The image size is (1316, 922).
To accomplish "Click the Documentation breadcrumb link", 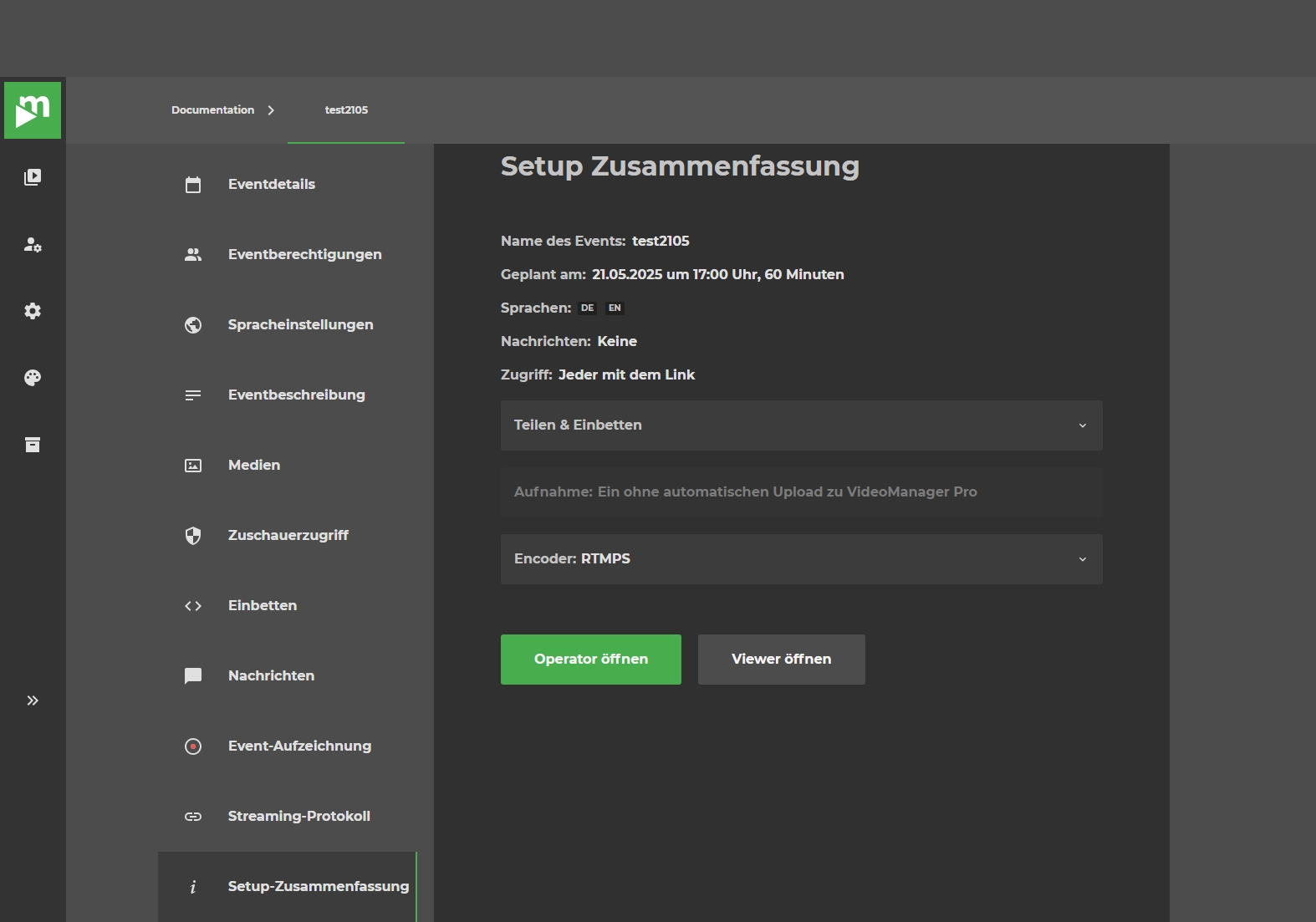I will click(x=212, y=110).
